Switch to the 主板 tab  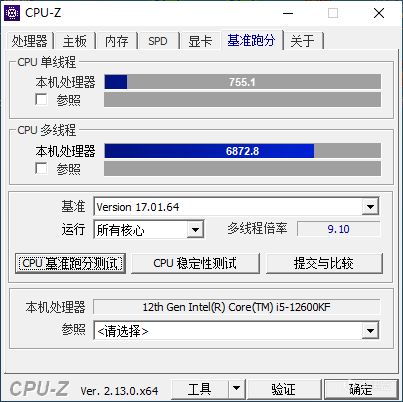75,41
